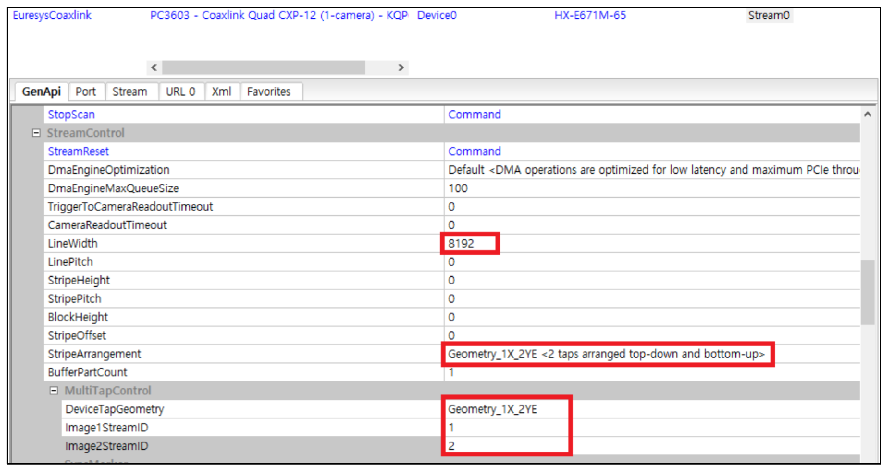This screenshot has height=472, width=887.
Task: Edit StripeOffset value
Action: 652,335
